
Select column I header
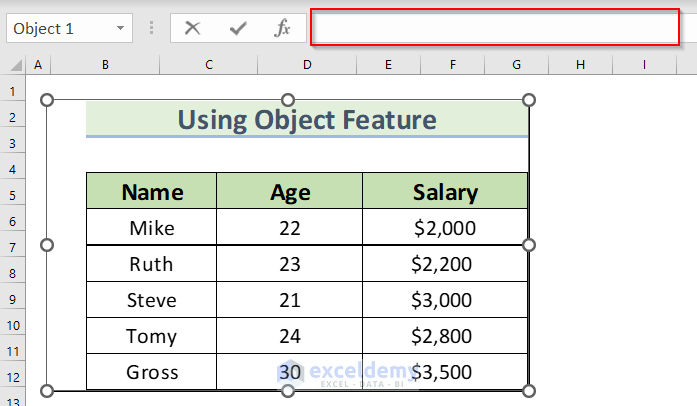click(644, 65)
